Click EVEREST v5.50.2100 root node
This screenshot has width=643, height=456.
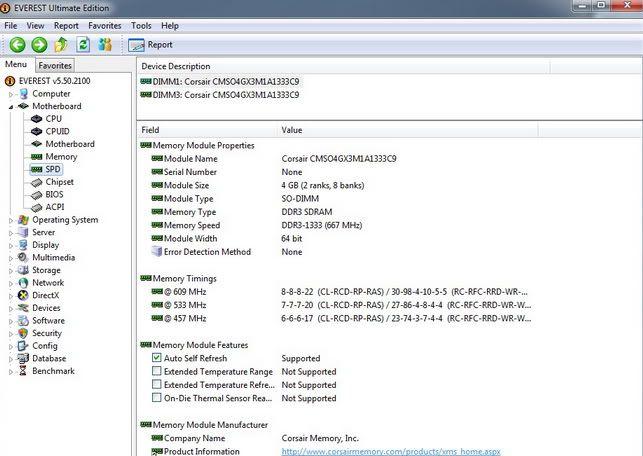pos(54,81)
